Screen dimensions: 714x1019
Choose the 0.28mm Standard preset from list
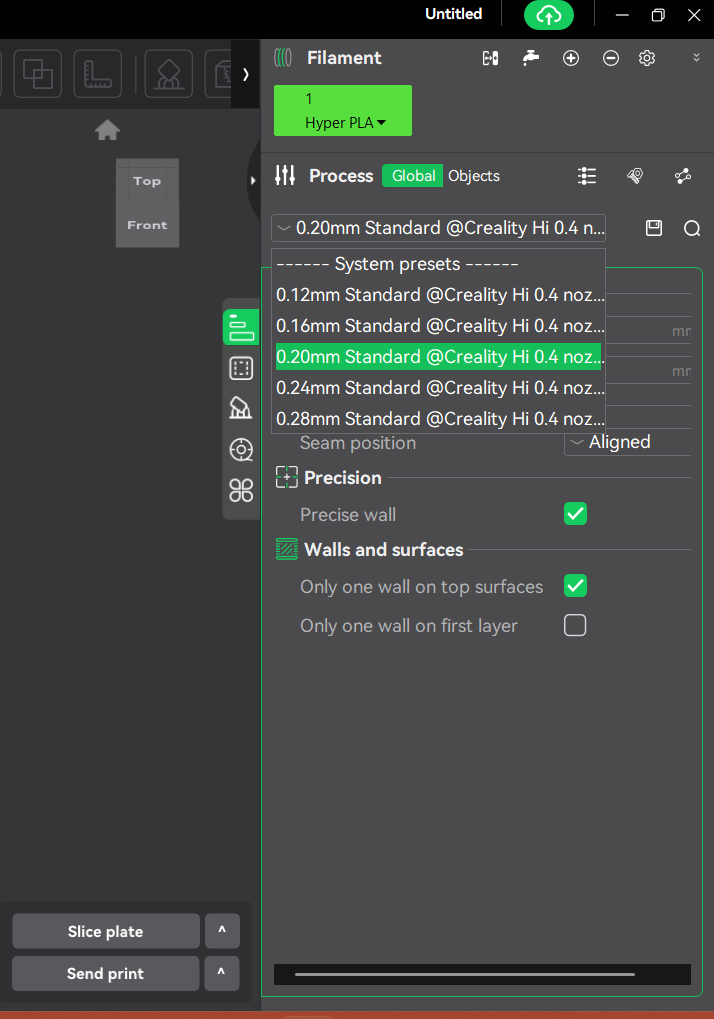[439, 418]
